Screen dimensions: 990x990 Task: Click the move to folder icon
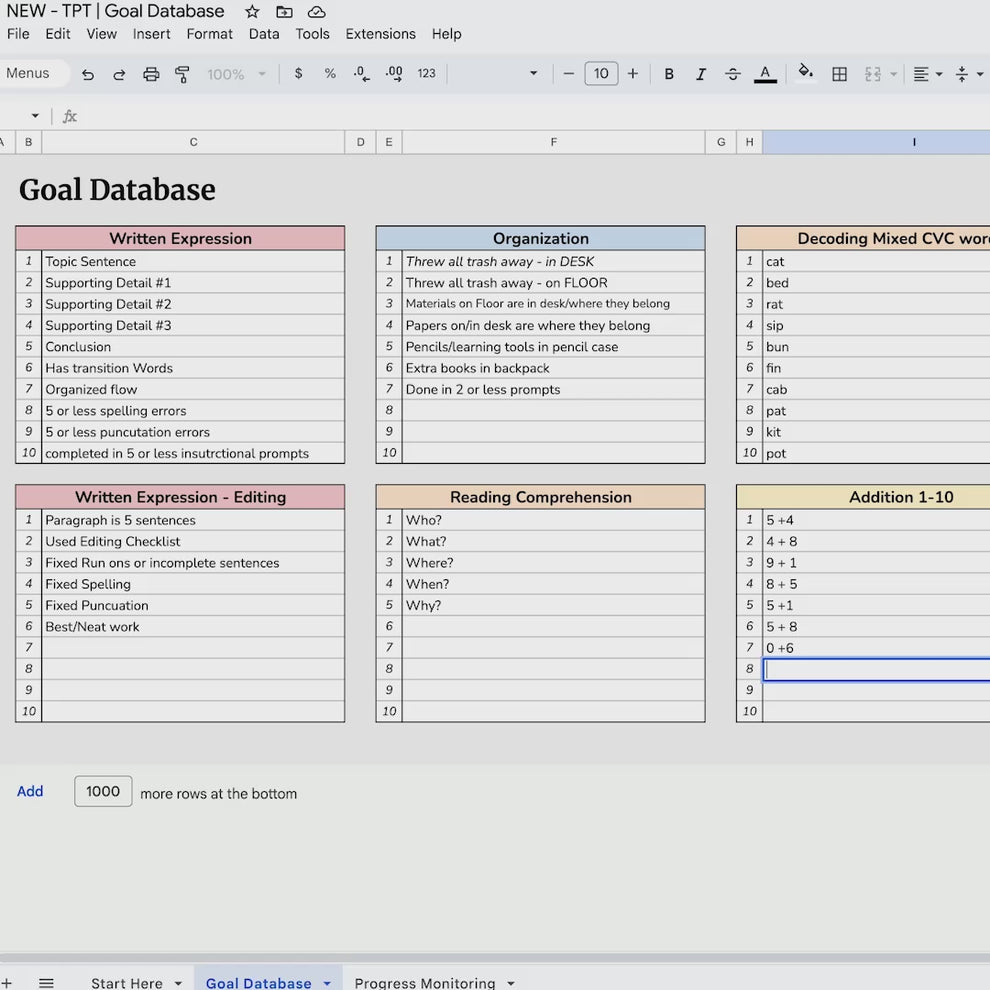coord(284,11)
